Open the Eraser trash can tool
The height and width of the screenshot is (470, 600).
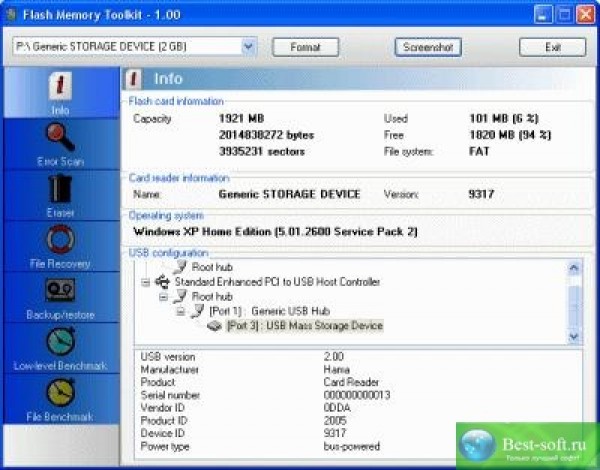point(59,192)
